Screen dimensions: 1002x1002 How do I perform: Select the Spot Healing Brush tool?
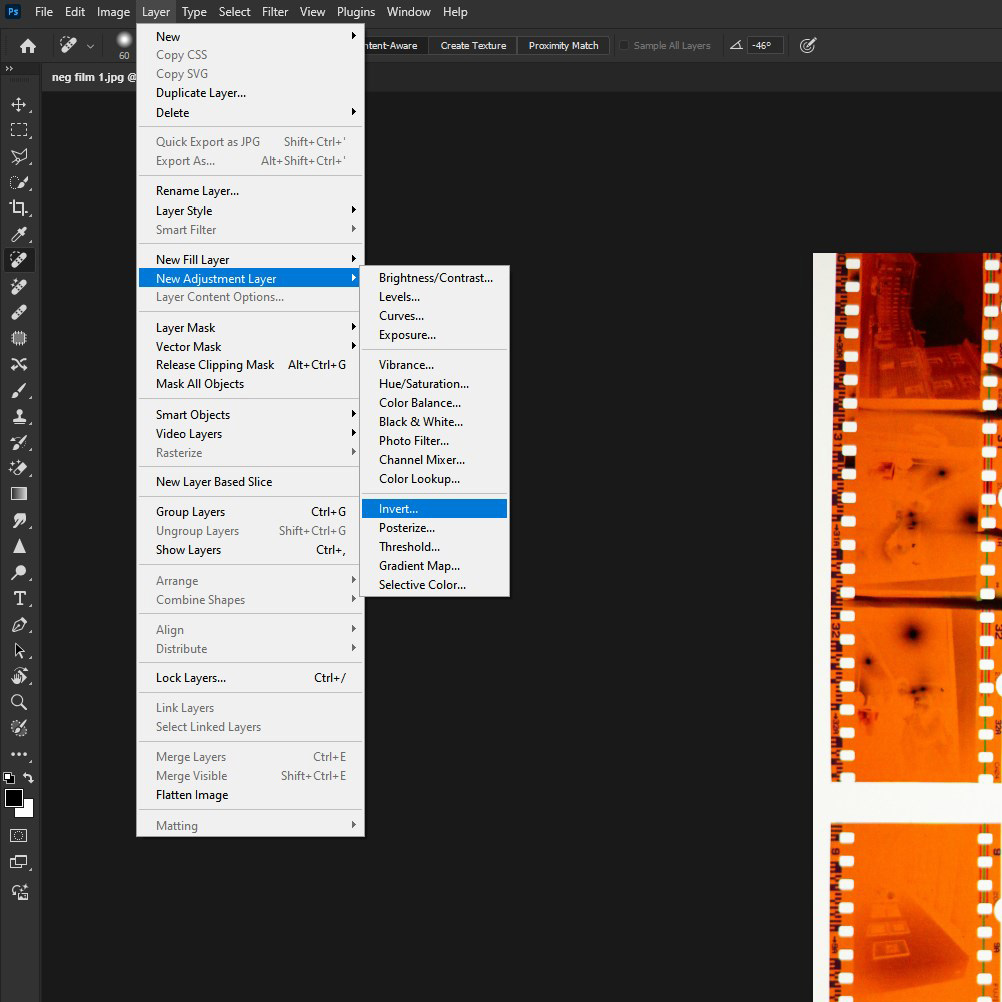[x=19, y=260]
